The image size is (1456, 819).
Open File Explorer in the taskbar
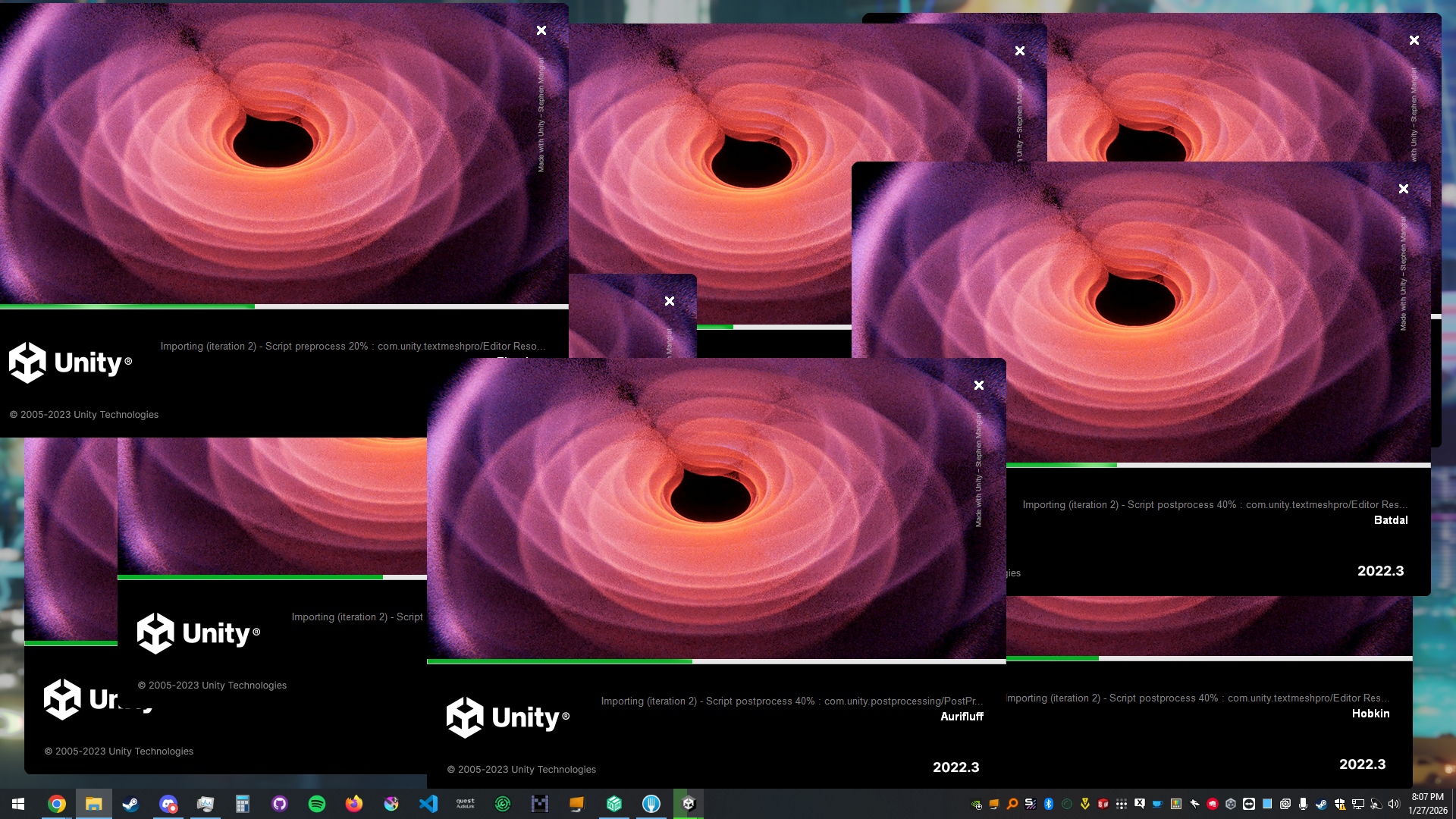[x=94, y=804]
